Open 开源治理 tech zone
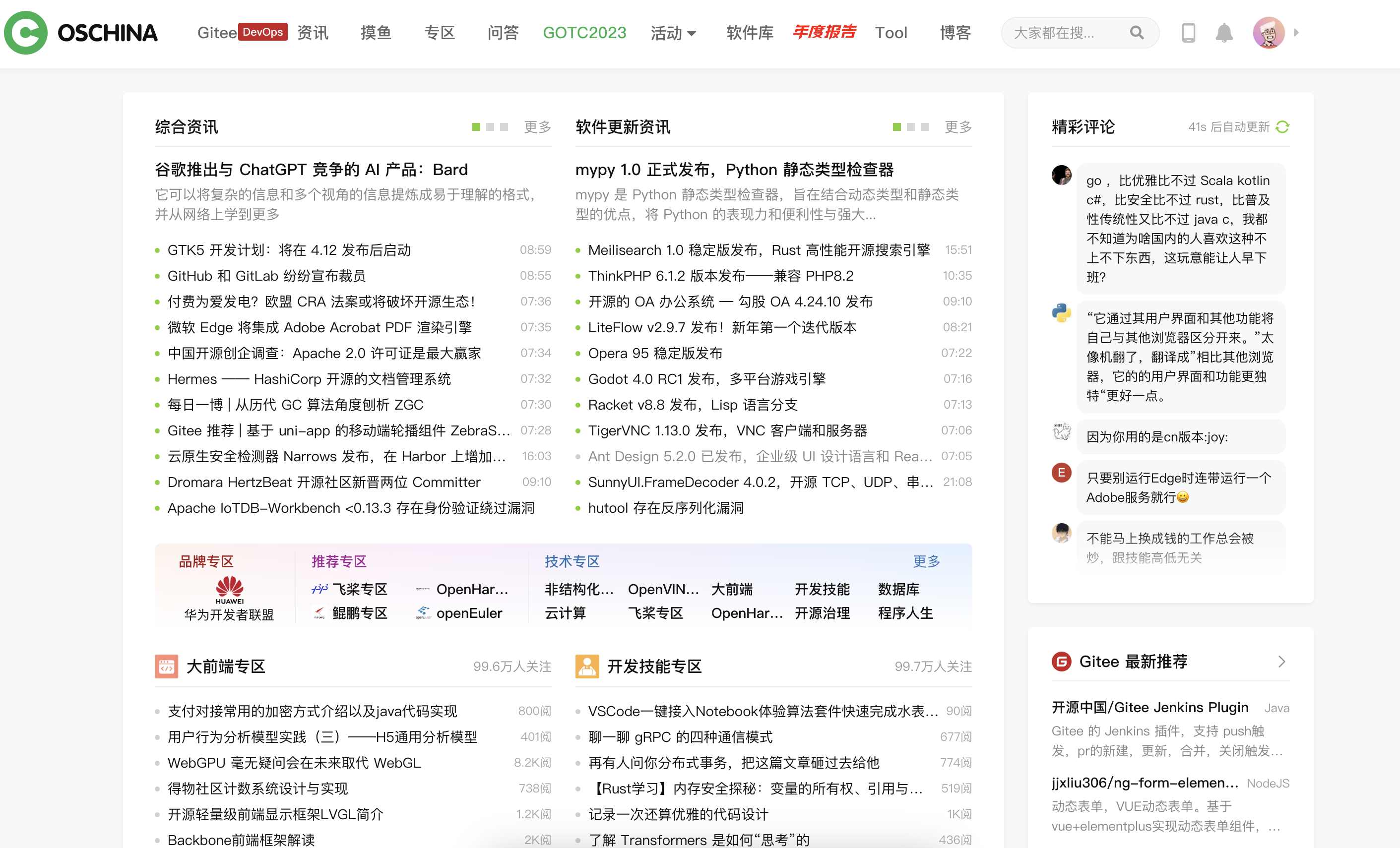The image size is (1400, 848). (x=822, y=613)
